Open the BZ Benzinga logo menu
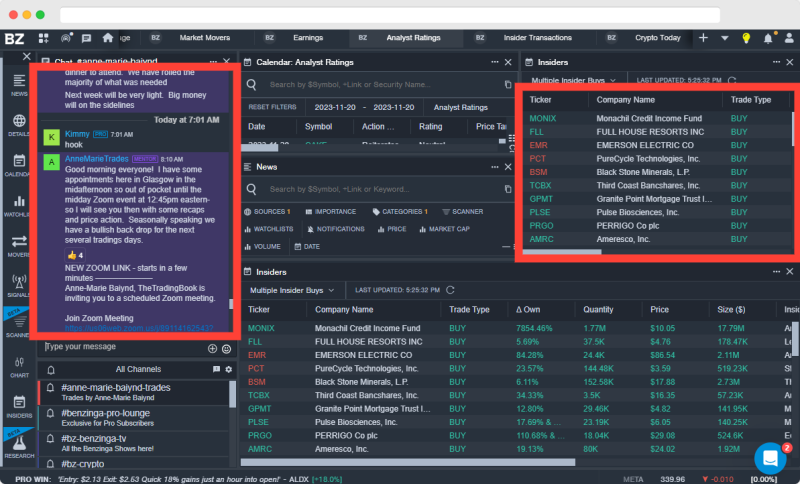Viewport: 800px width, 484px height. [x=14, y=38]
